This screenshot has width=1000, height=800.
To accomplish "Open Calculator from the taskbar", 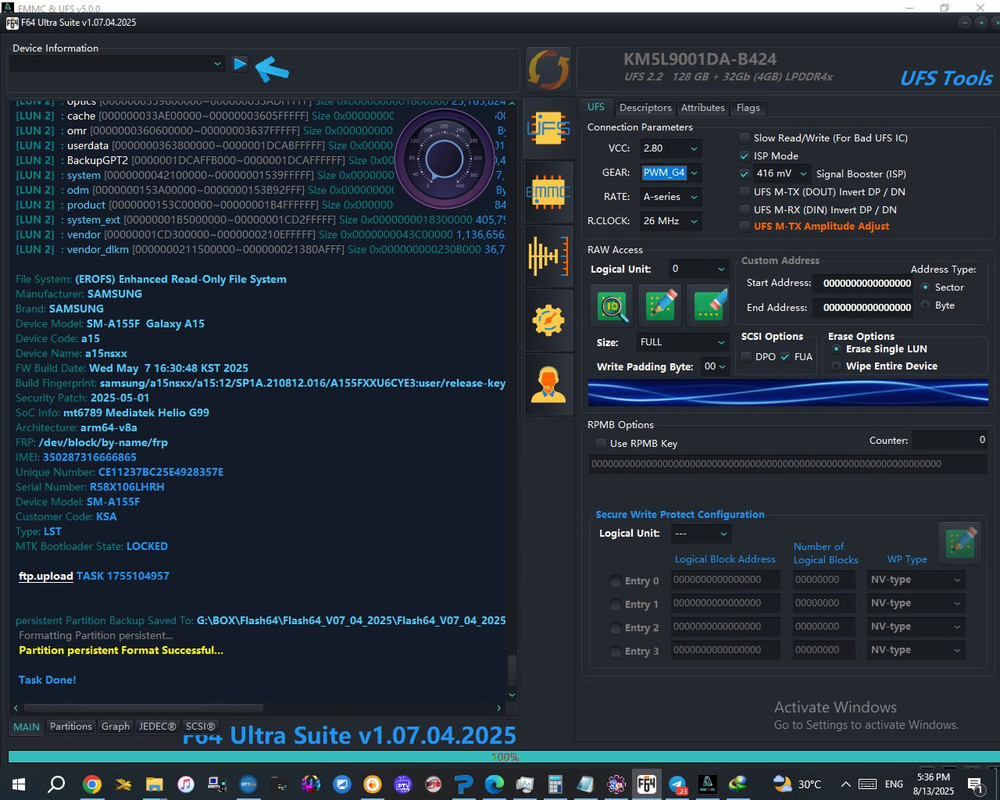I will 555,783.
